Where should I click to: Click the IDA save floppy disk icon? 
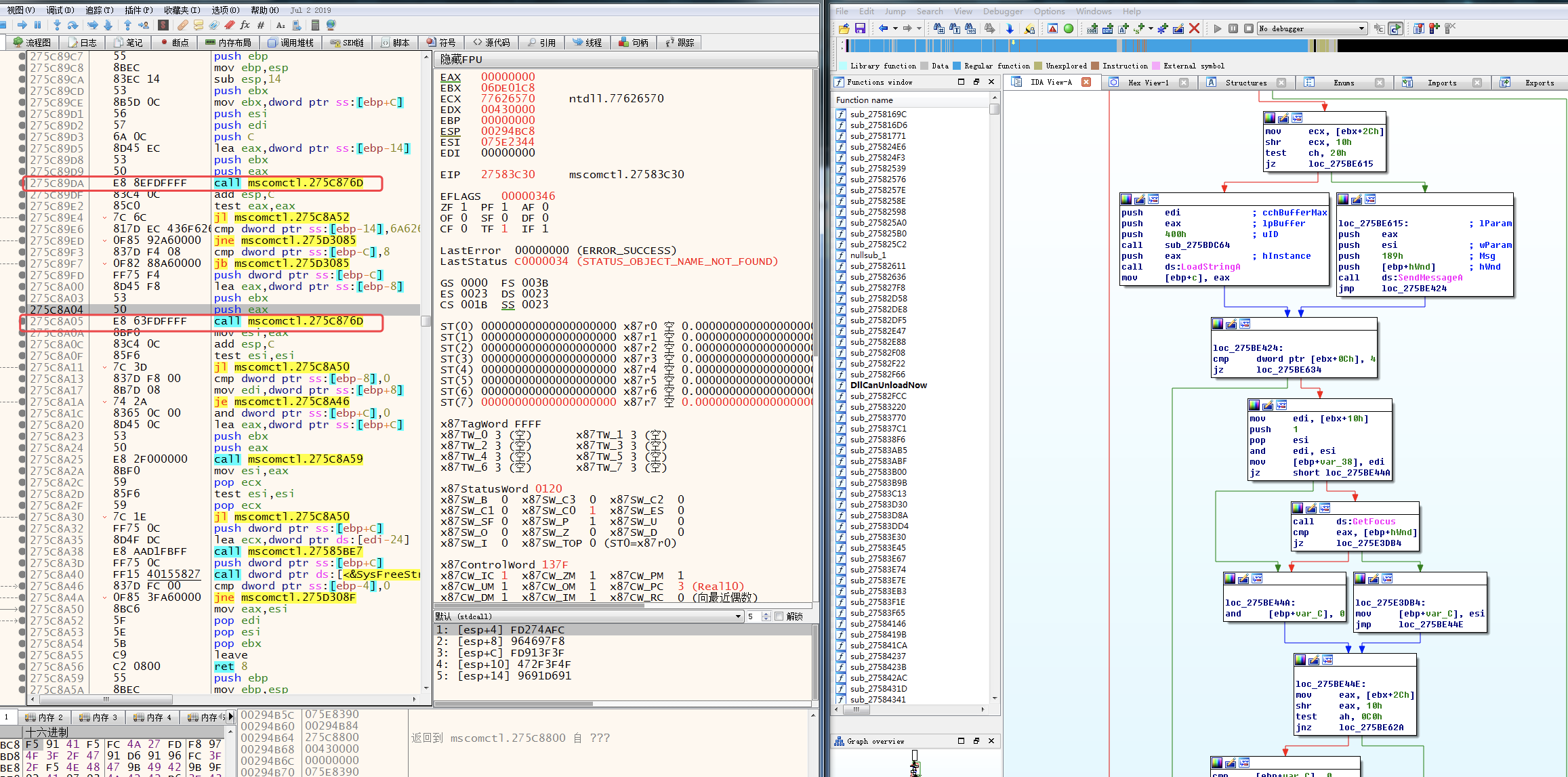point(860,28)
